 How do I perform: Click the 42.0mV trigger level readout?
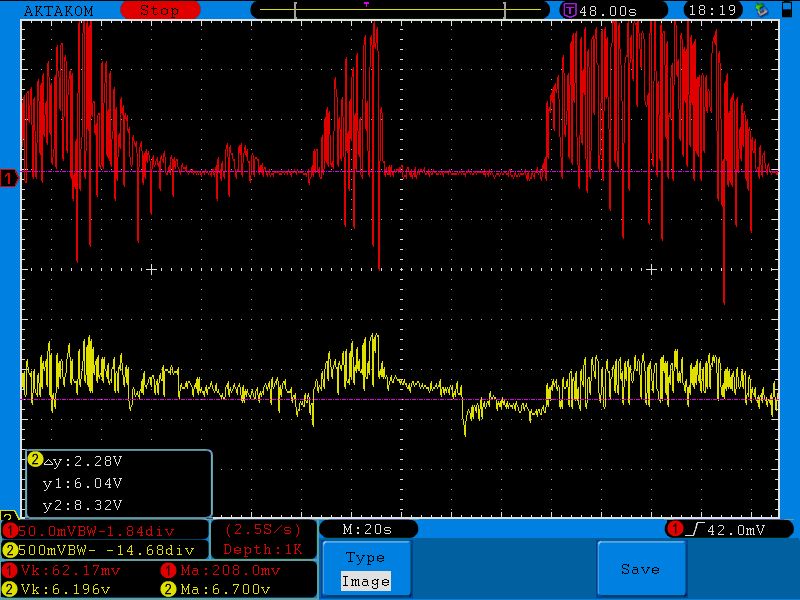tap(739, 529)
